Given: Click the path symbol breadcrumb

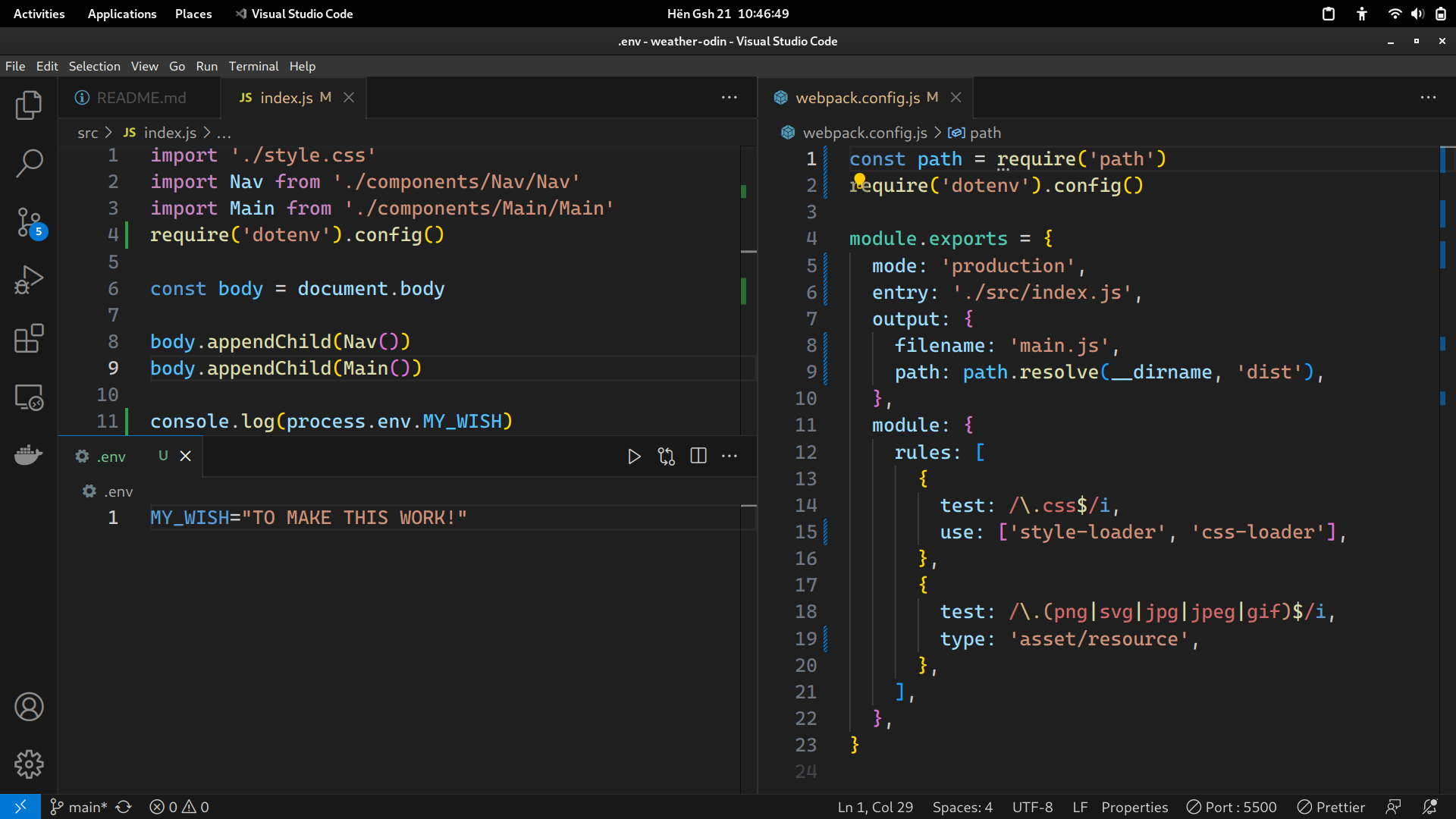Looking at the screenshot, I should click(985, 133).
